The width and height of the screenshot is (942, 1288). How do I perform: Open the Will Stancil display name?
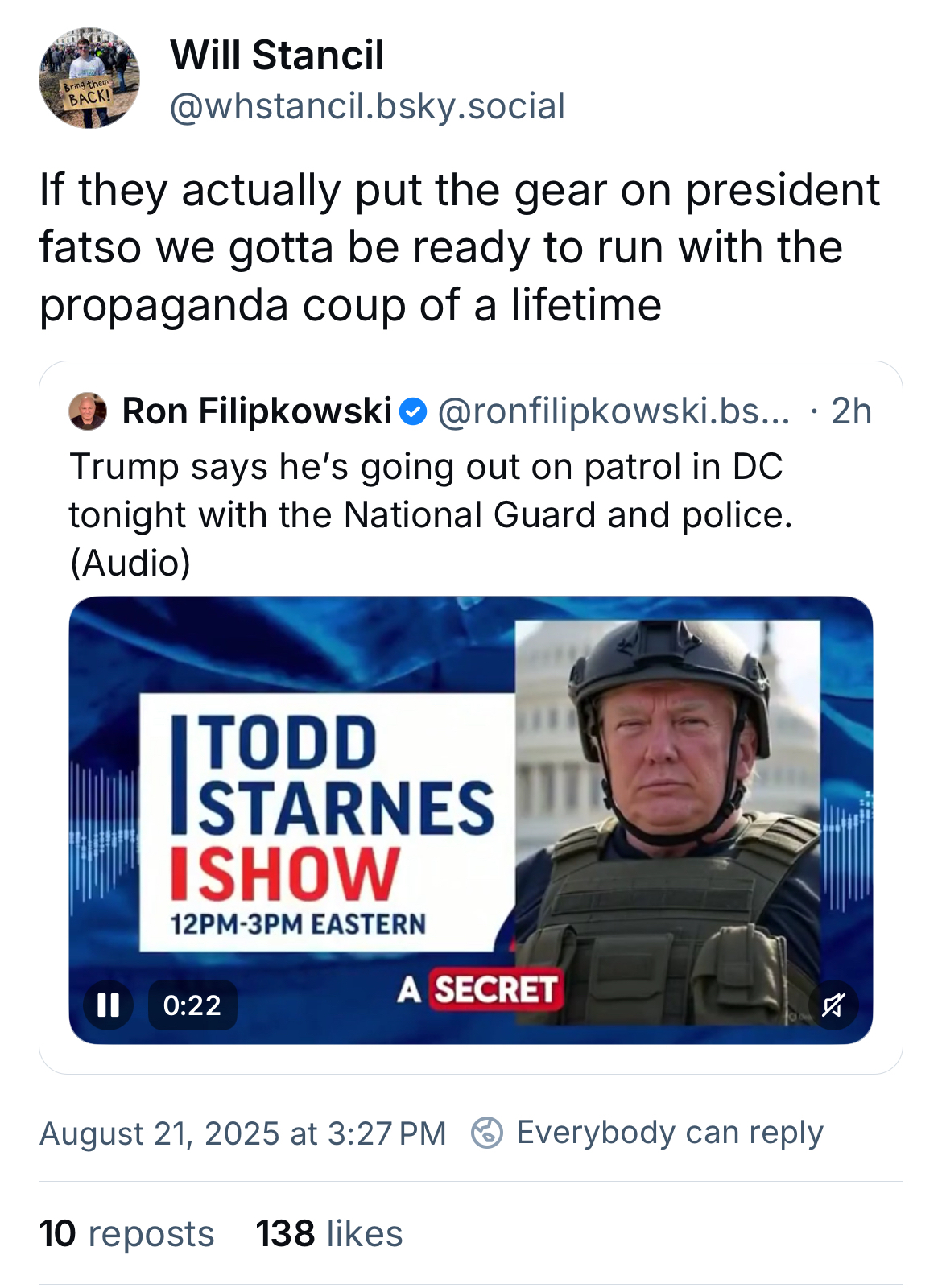click(x=277, y=56)
